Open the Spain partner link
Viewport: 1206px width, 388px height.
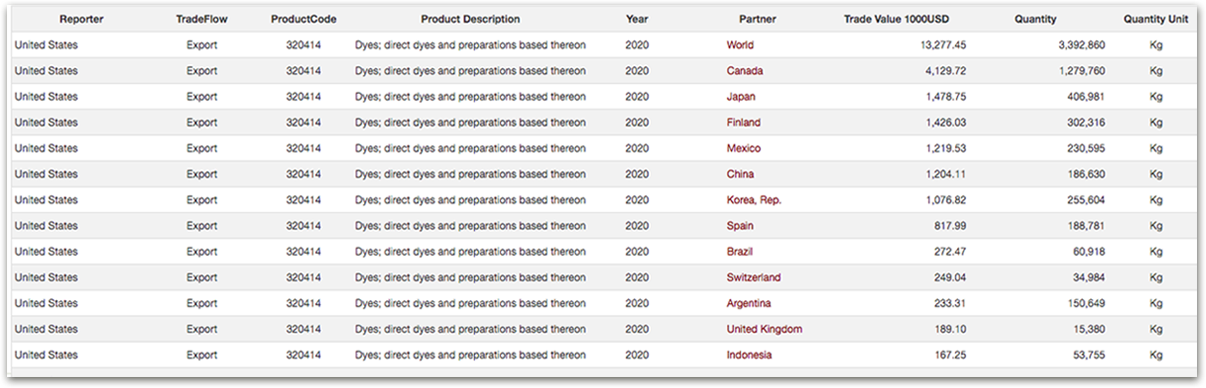coord(740,226)
